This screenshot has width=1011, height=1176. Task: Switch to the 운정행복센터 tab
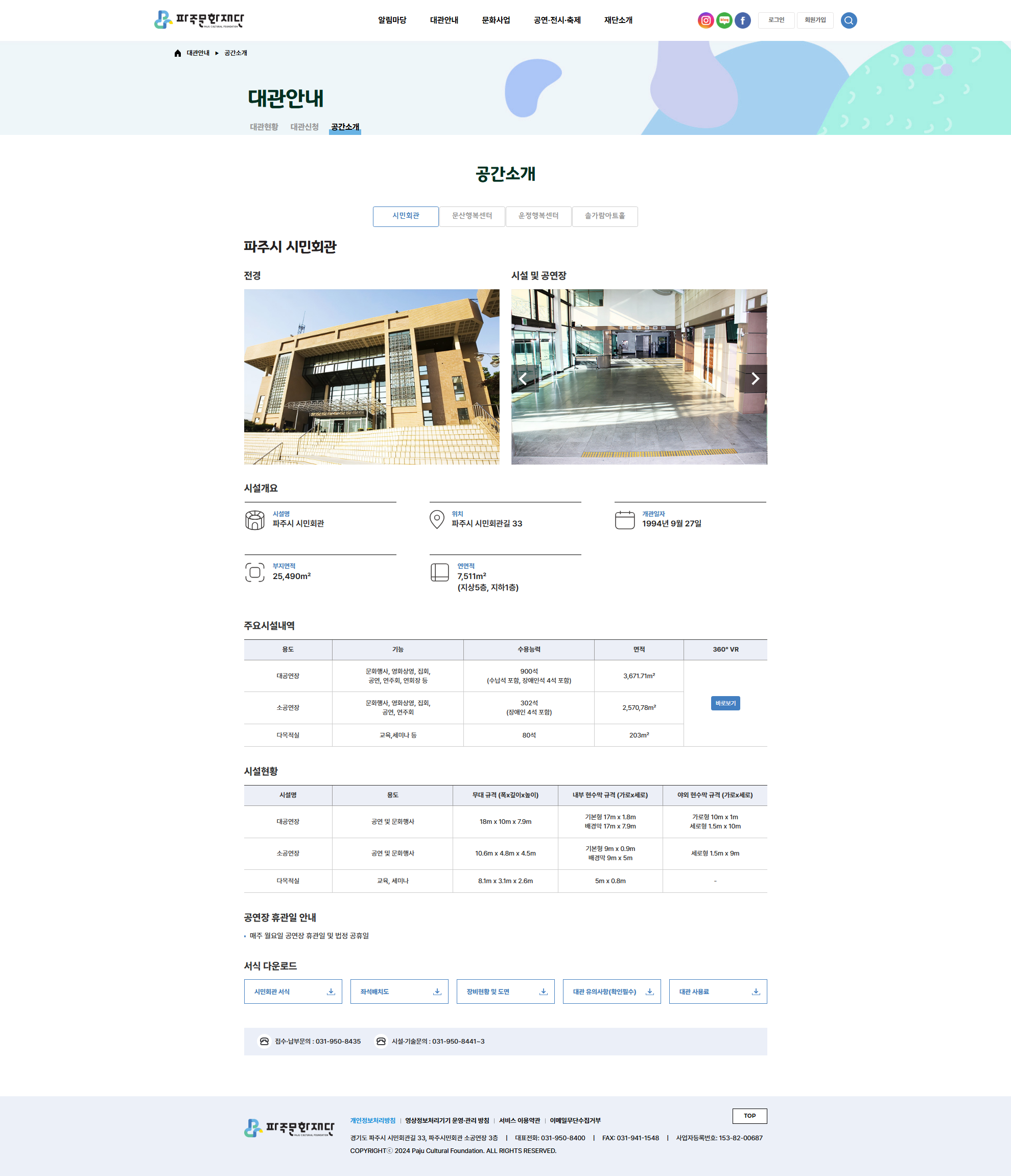tap(538, 216)
